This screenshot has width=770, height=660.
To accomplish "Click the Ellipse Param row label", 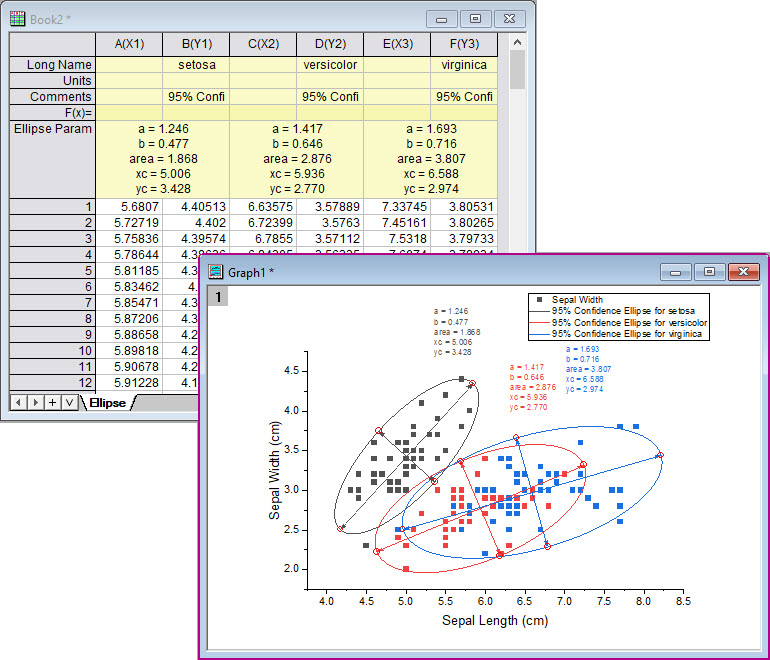I will [x=52, y=129].
